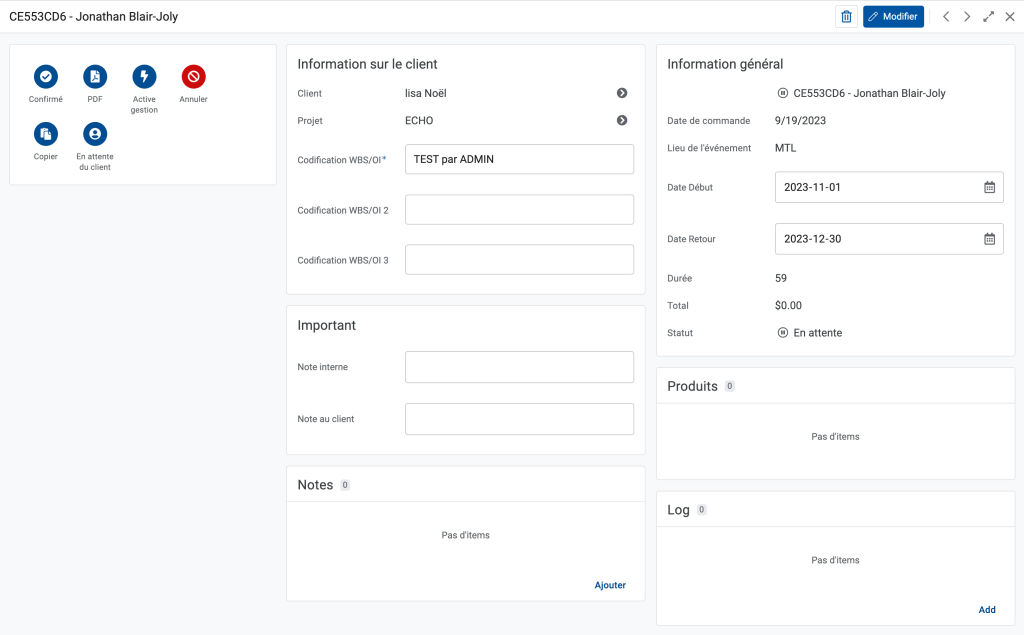Click into the Note au client field

click(x=519, y=419)
